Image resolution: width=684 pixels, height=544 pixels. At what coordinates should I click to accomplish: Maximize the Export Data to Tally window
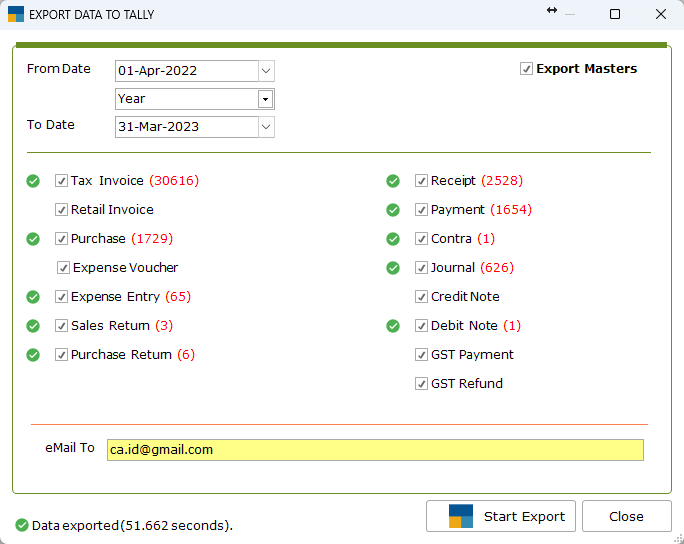(615, 14)
